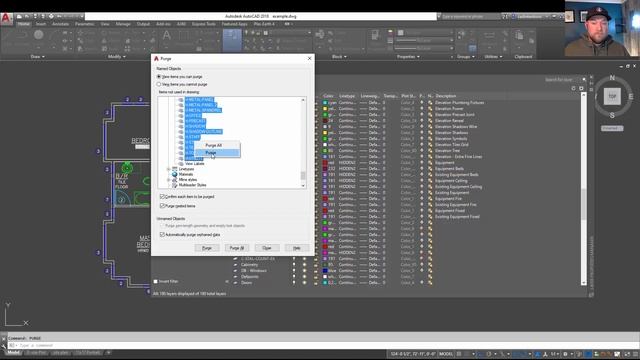Choose Purge from the context menu
Viewport: 640px width, 360px height.
coord(217,153)
